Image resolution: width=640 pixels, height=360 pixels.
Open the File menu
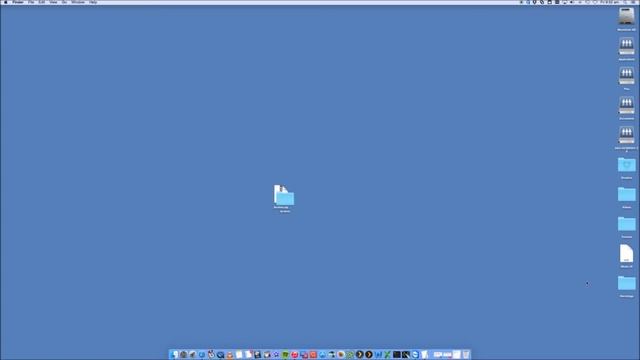(x=31, y=2)
